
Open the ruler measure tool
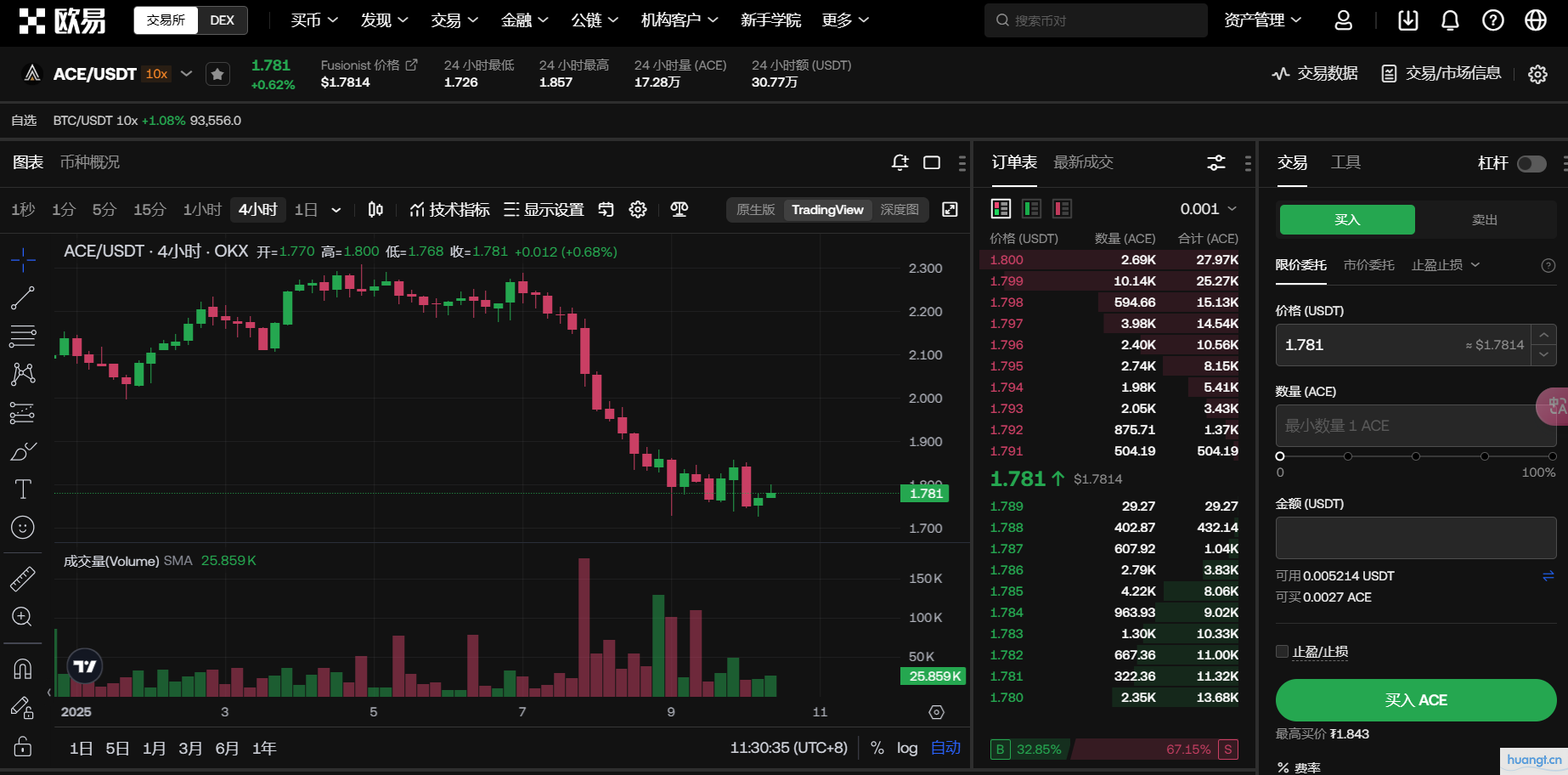coord(22,579)
